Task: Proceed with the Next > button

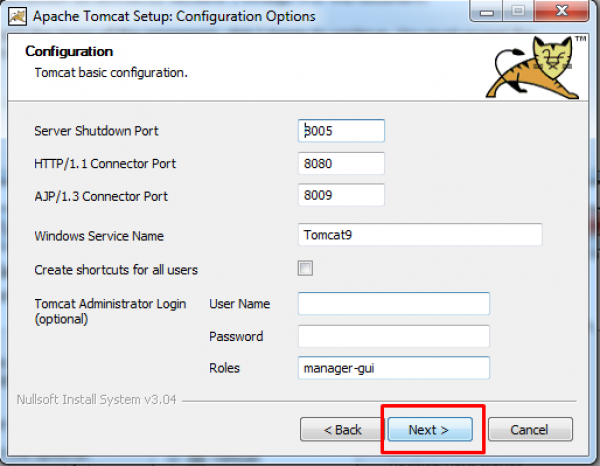Action: (430, 430)
